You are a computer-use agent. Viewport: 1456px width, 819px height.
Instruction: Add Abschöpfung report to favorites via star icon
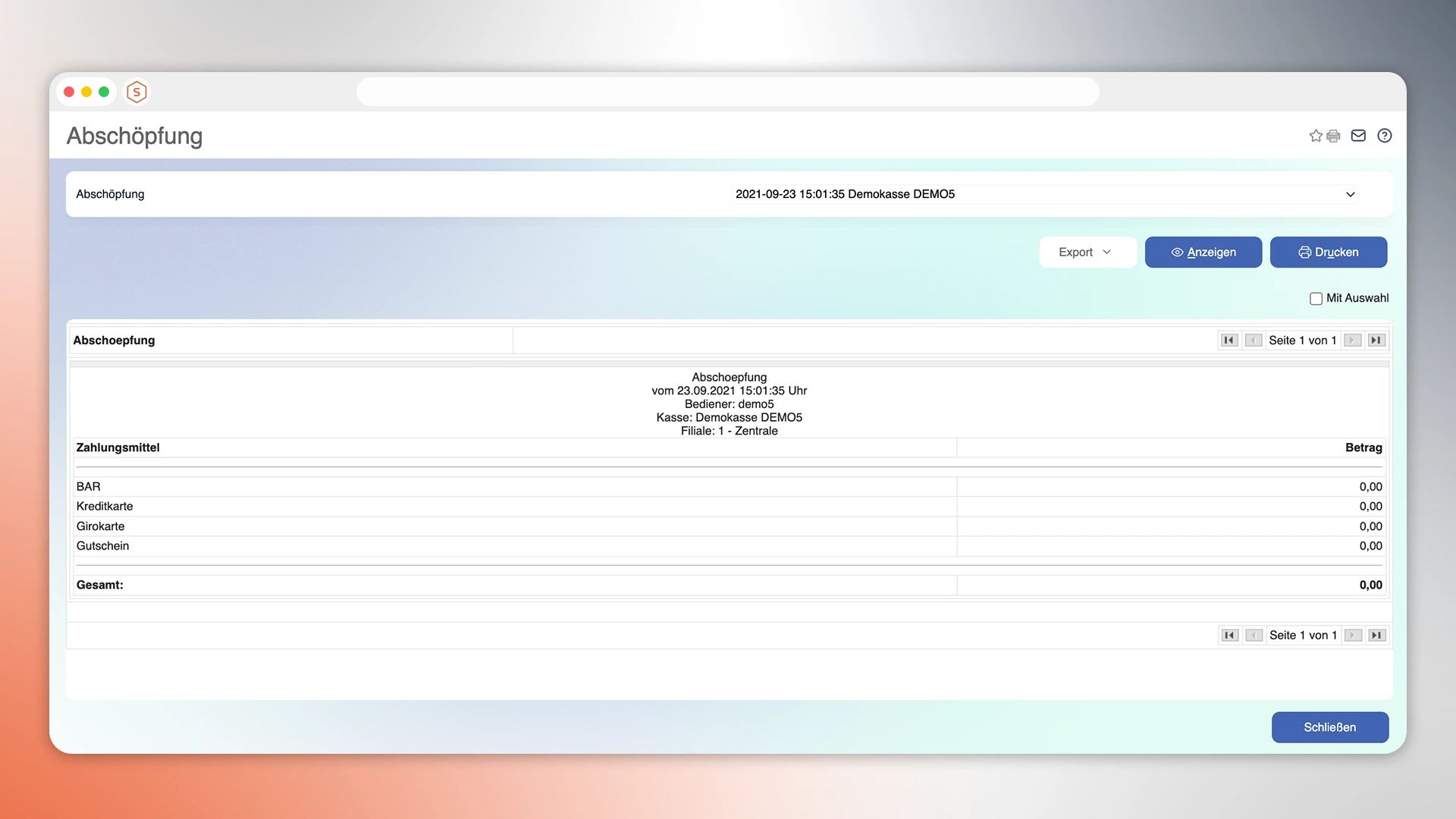click(x=1316, y=136)
